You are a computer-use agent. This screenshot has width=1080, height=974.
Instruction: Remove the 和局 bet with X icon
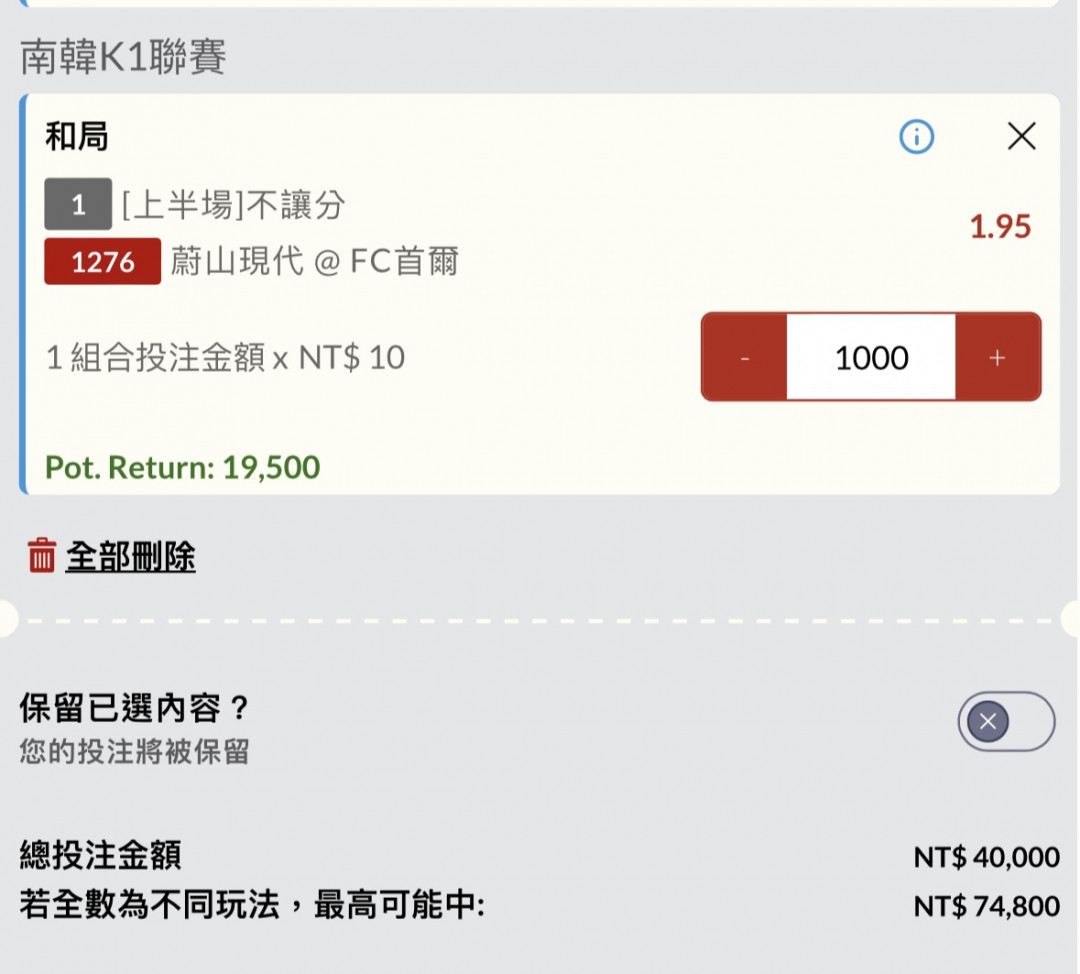tap(1021, 136)
